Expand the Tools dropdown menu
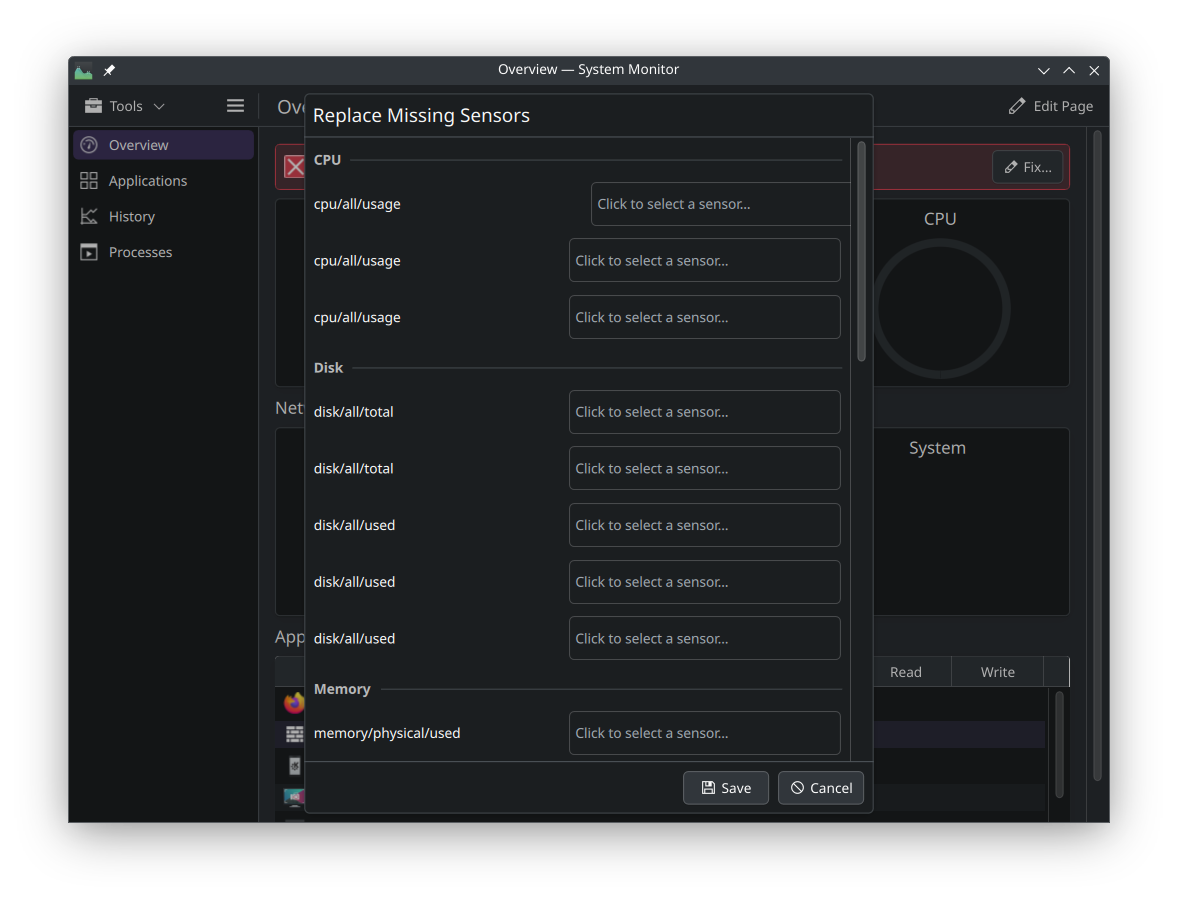 125,106
